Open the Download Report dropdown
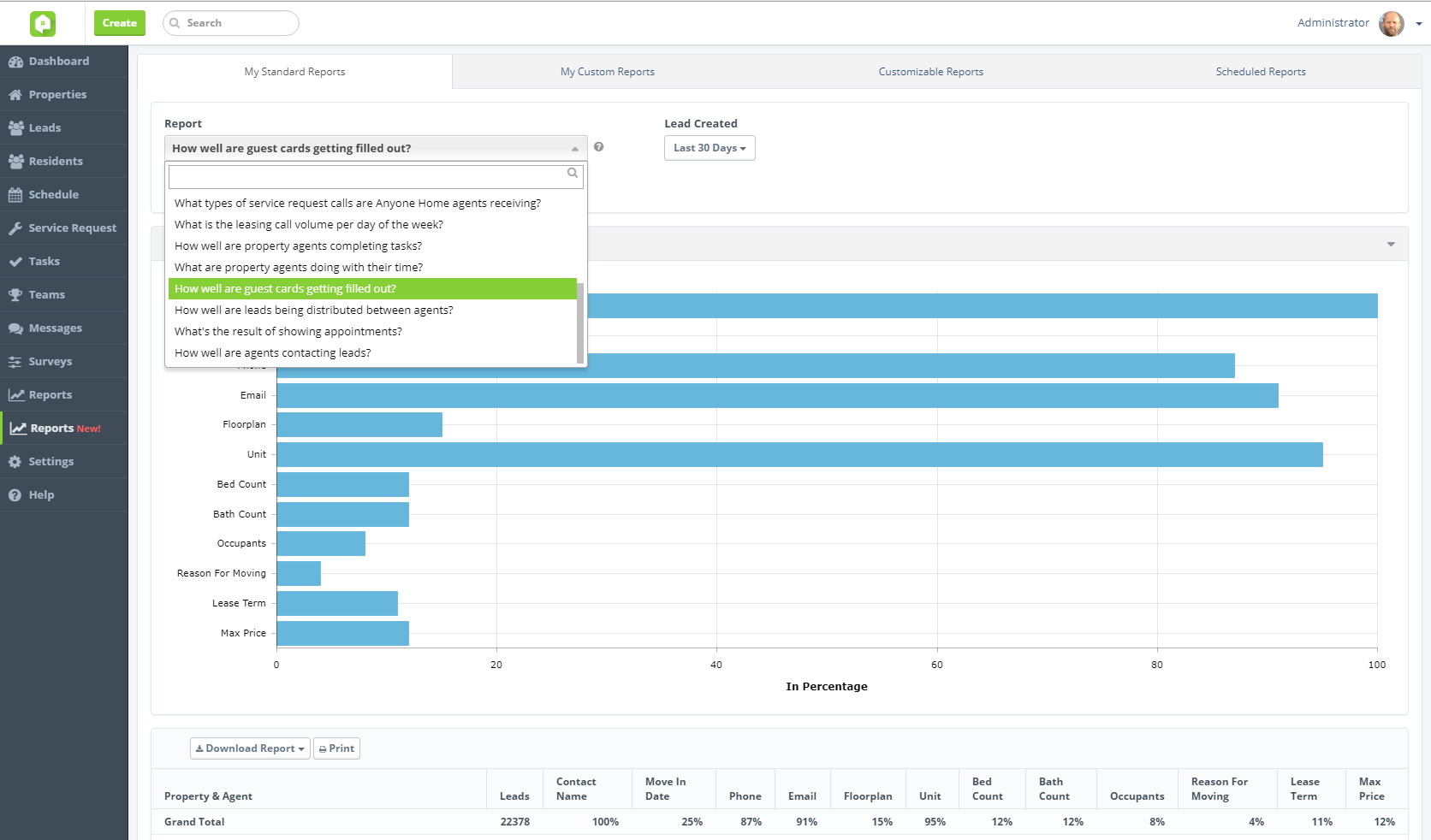Viewport: 1431px width, 840px height. (250, 748)
